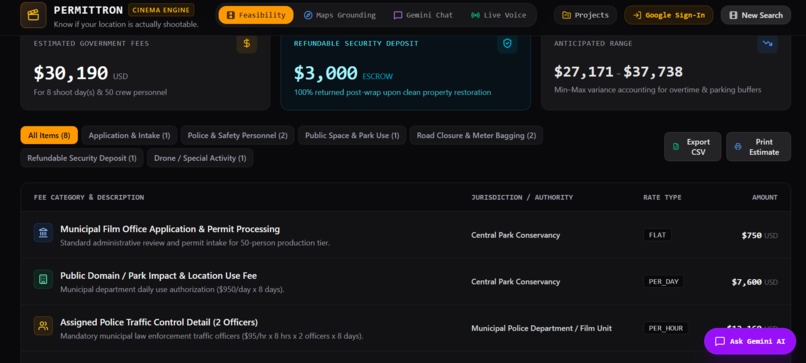Switch to Maps Grounding tab
The image size is (806, 363).
pos(340,15)
